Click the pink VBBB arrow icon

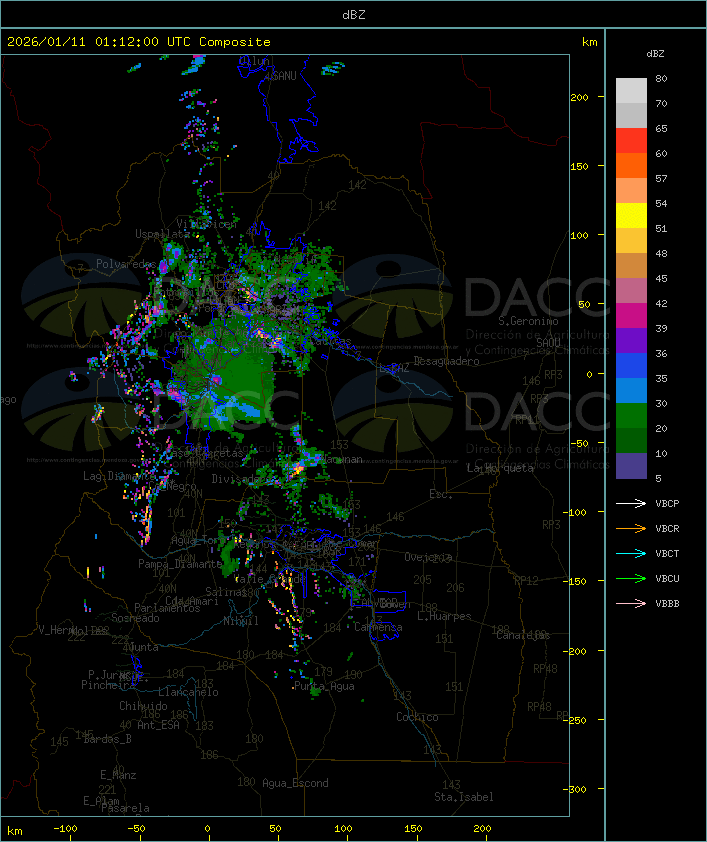point(631,603)
